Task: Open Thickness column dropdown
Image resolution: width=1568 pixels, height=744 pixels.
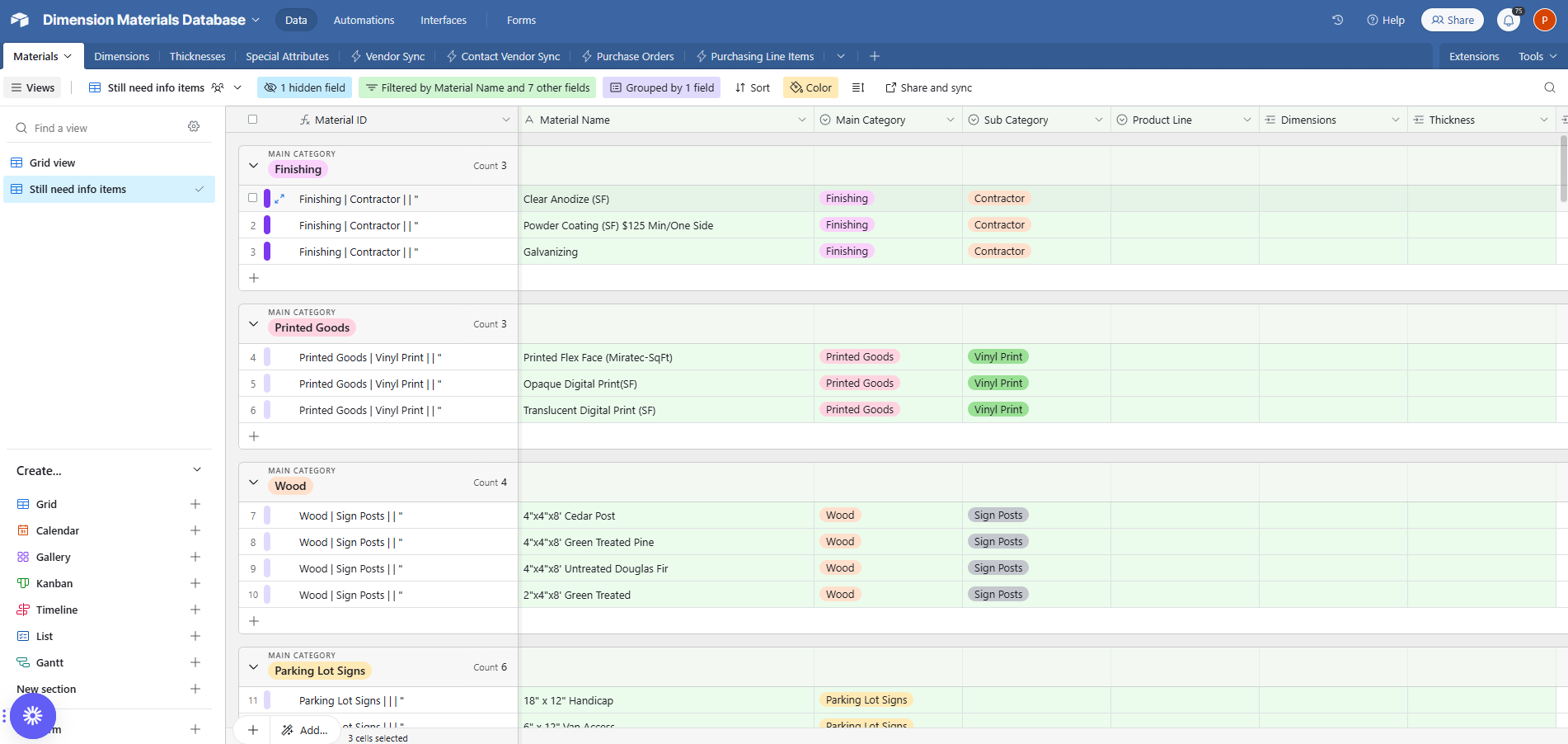Action: coord(1544,120)
